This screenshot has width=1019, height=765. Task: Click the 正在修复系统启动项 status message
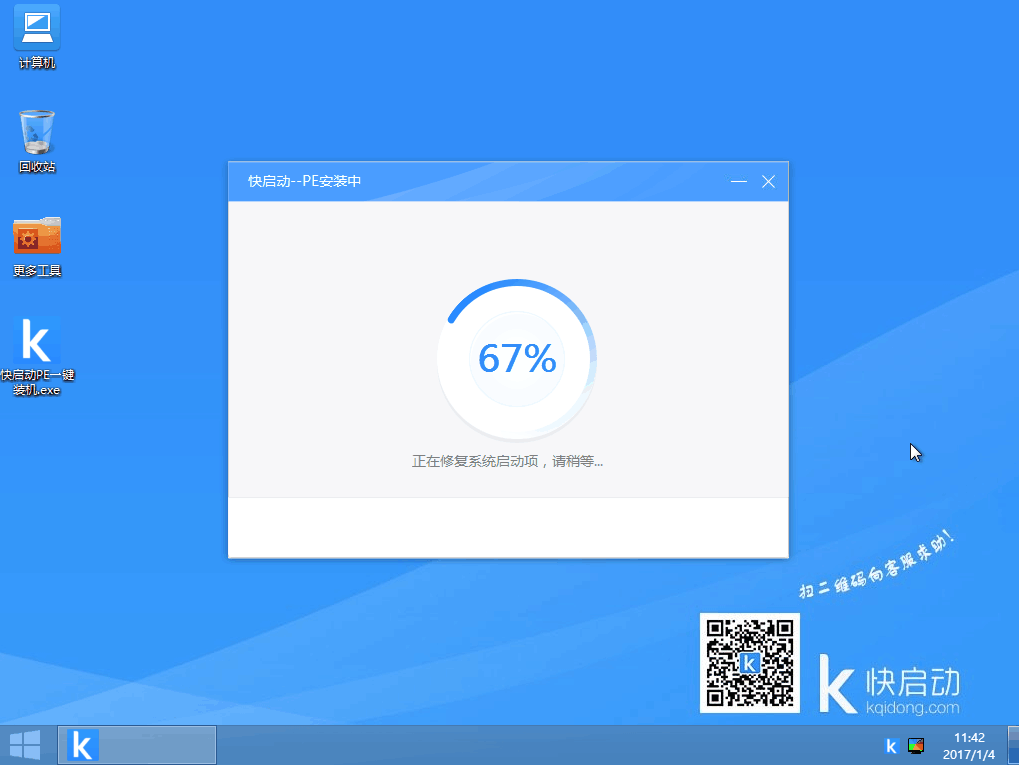click(x=507, y=461)
